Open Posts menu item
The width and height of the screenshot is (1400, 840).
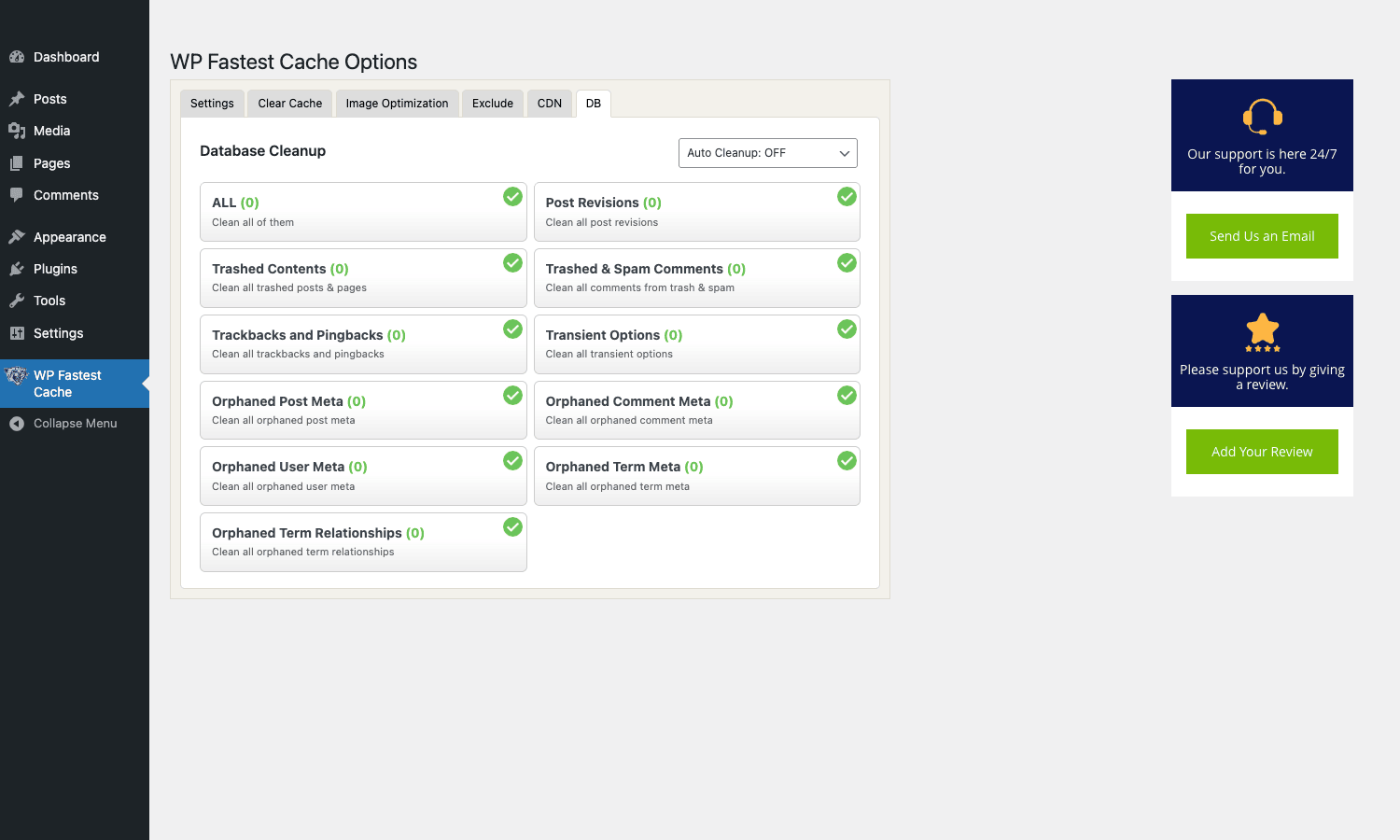click(75, 99)
